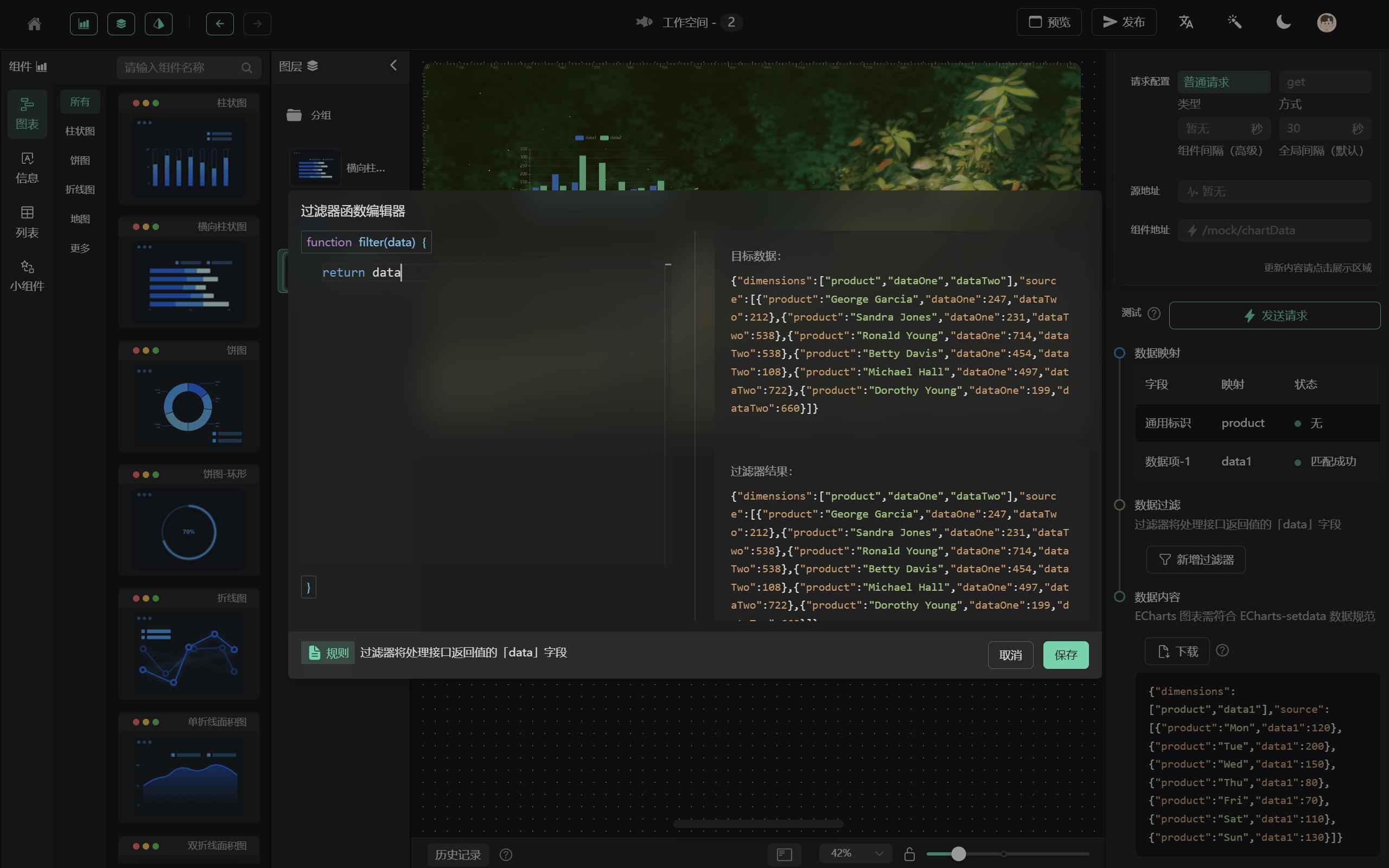Click the language translation icon near the top right
Viewport: 1389px width, 868px height.
1185,22
